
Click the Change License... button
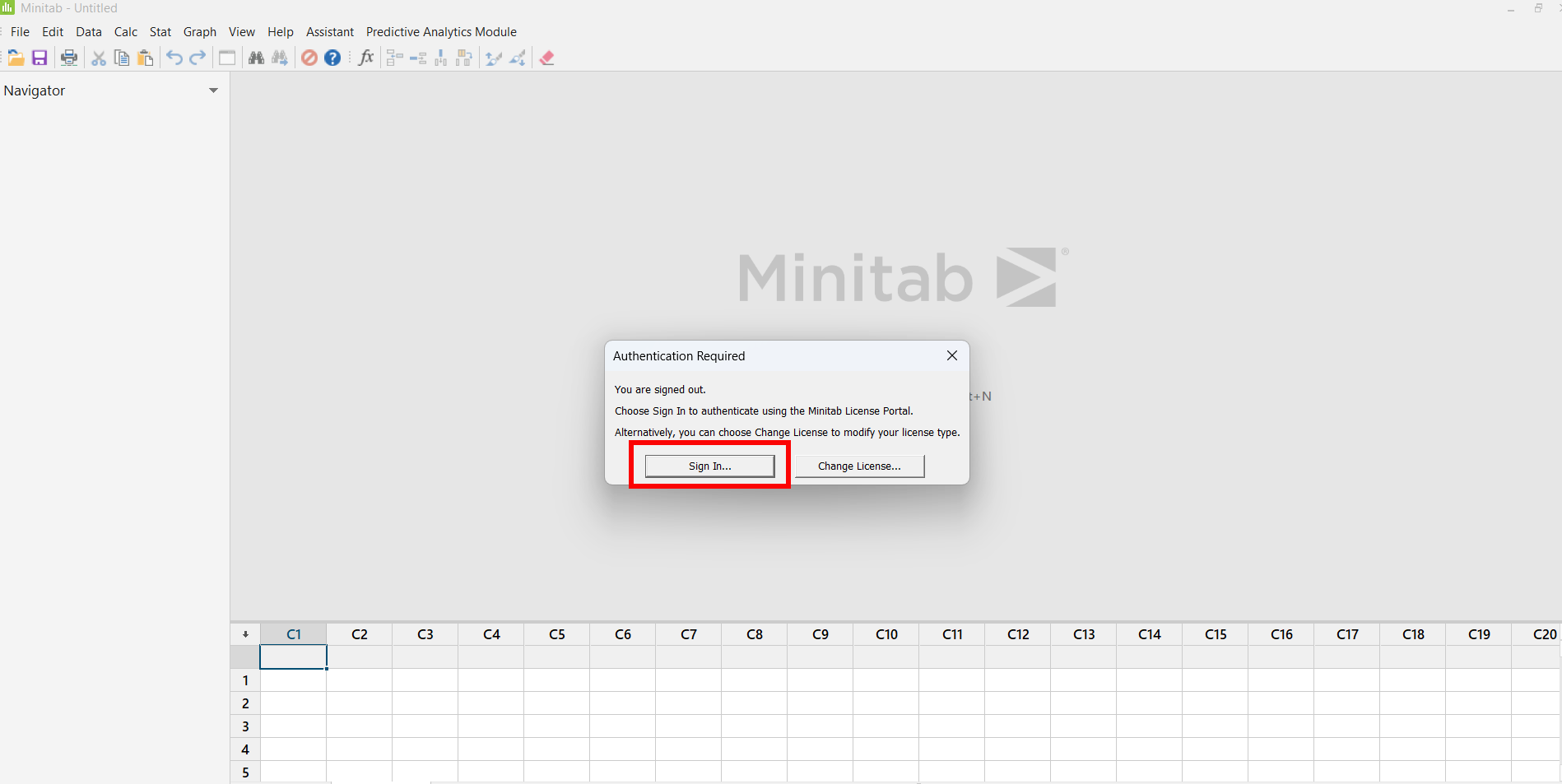tap(859, 466)
